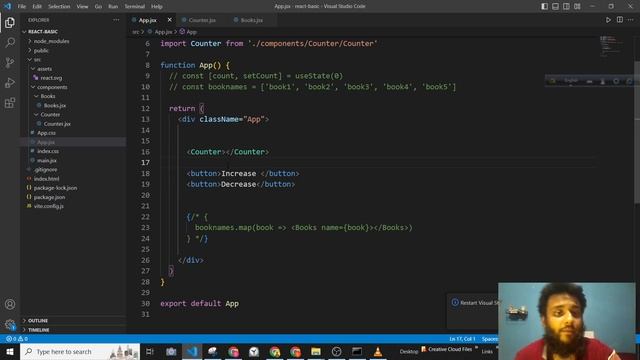Open the Accounts menu icon
The image size is (640, 360).
(x=10, y=304)
